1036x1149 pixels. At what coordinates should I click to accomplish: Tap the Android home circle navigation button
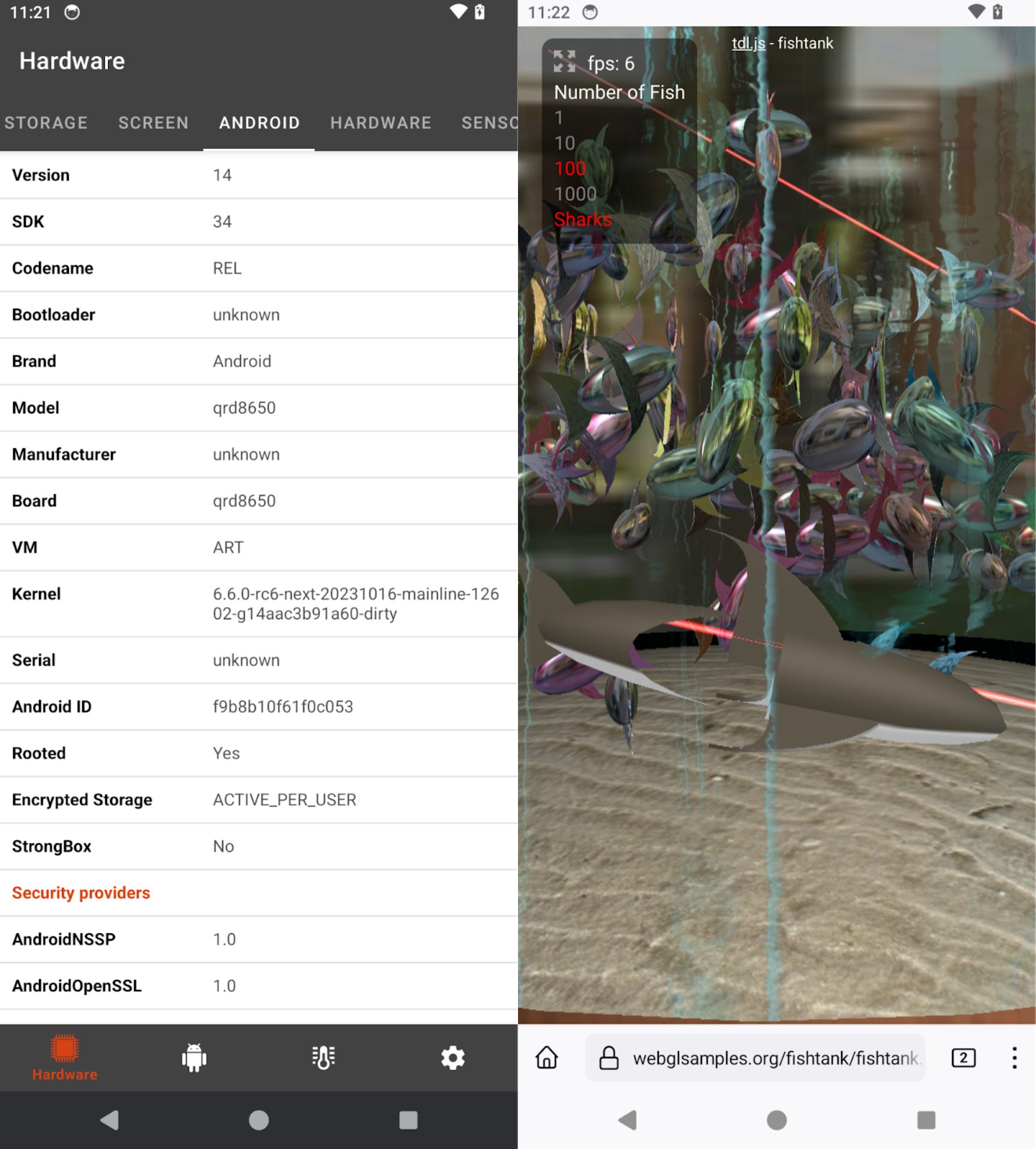click(x=258, y=1120)
